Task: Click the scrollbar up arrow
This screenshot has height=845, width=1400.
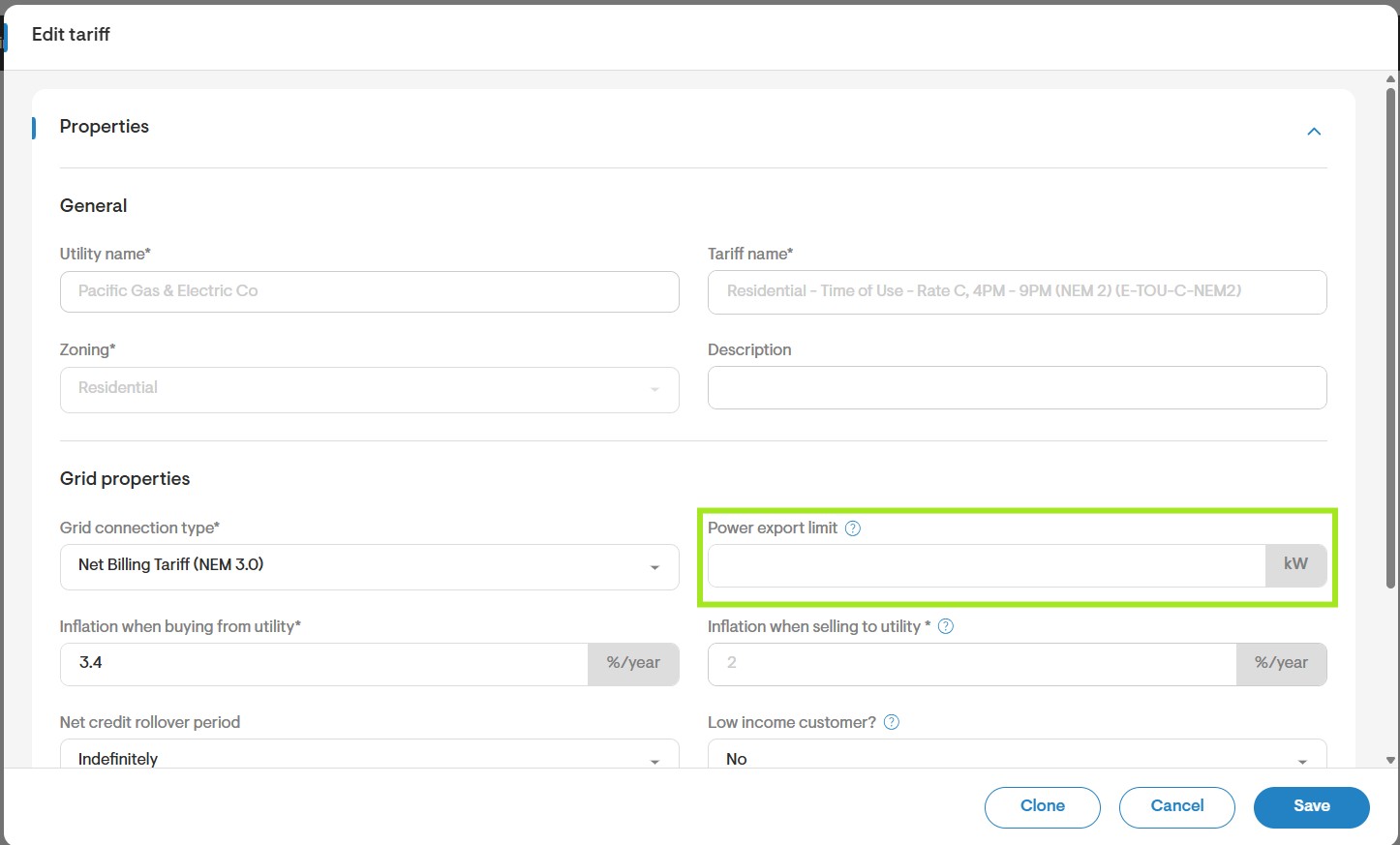Action: click(1391, 78)
